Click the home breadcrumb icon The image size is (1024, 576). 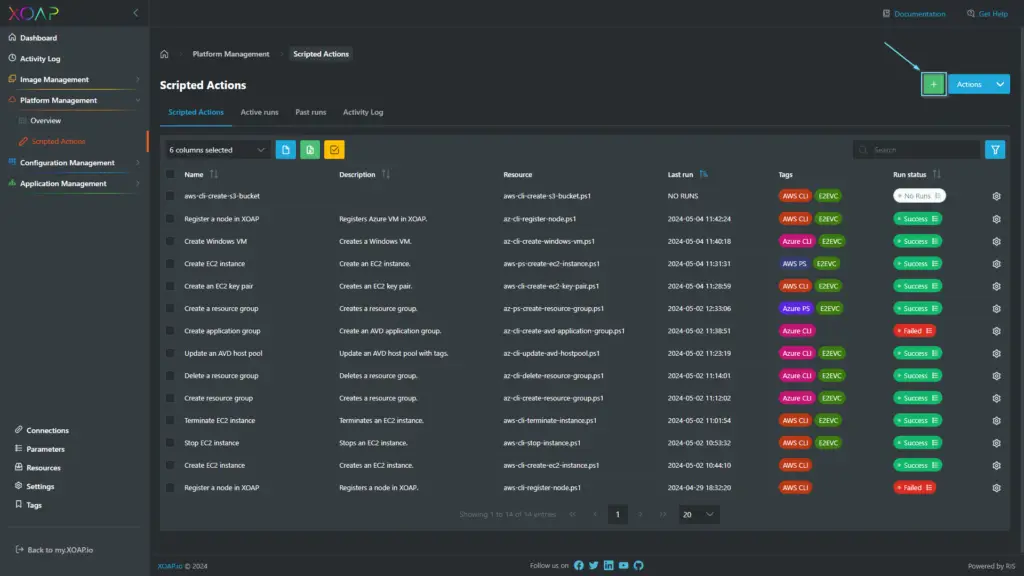point(164,54)
